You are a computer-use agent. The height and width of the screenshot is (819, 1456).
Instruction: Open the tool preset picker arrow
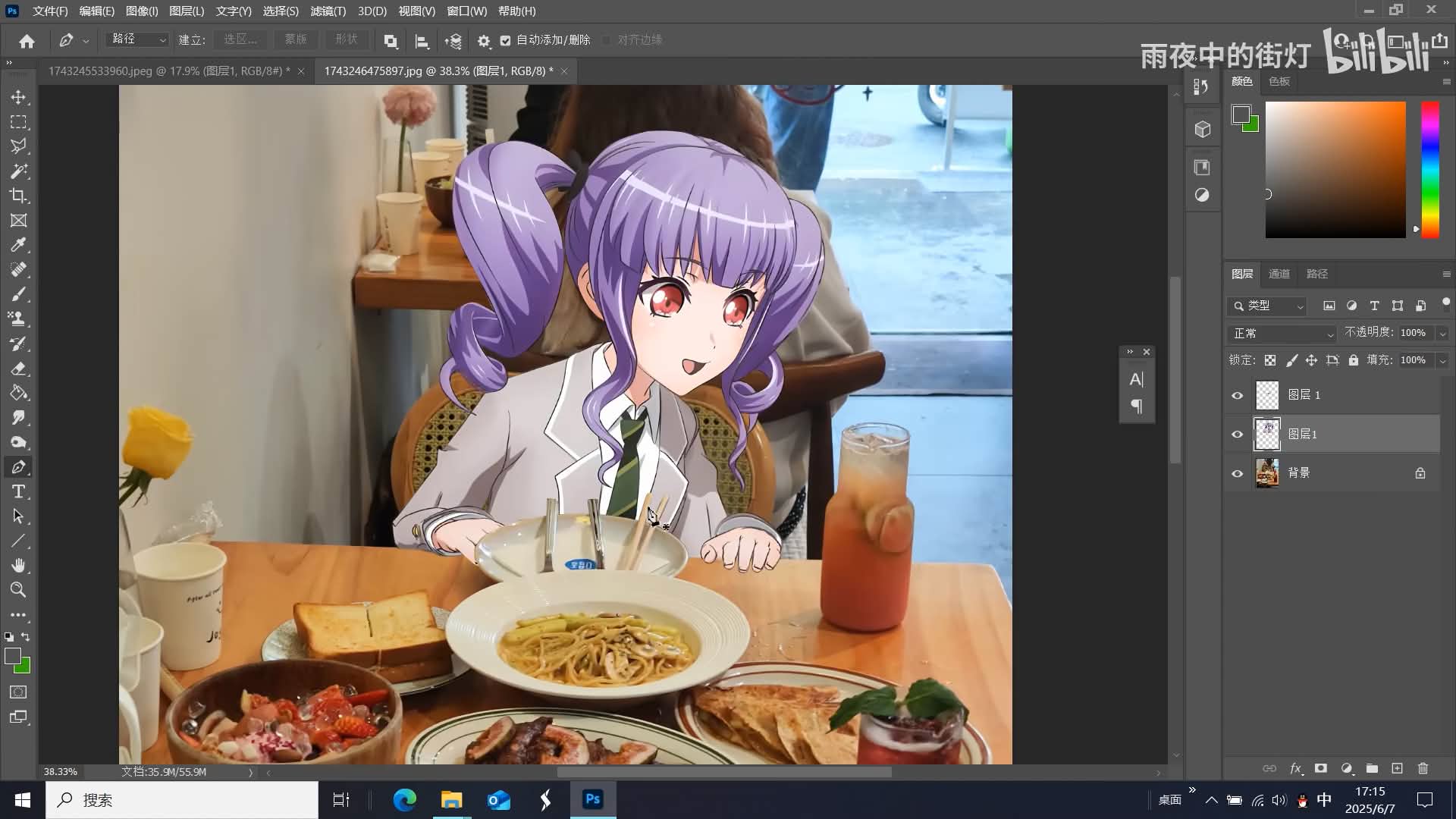(86, 41)
